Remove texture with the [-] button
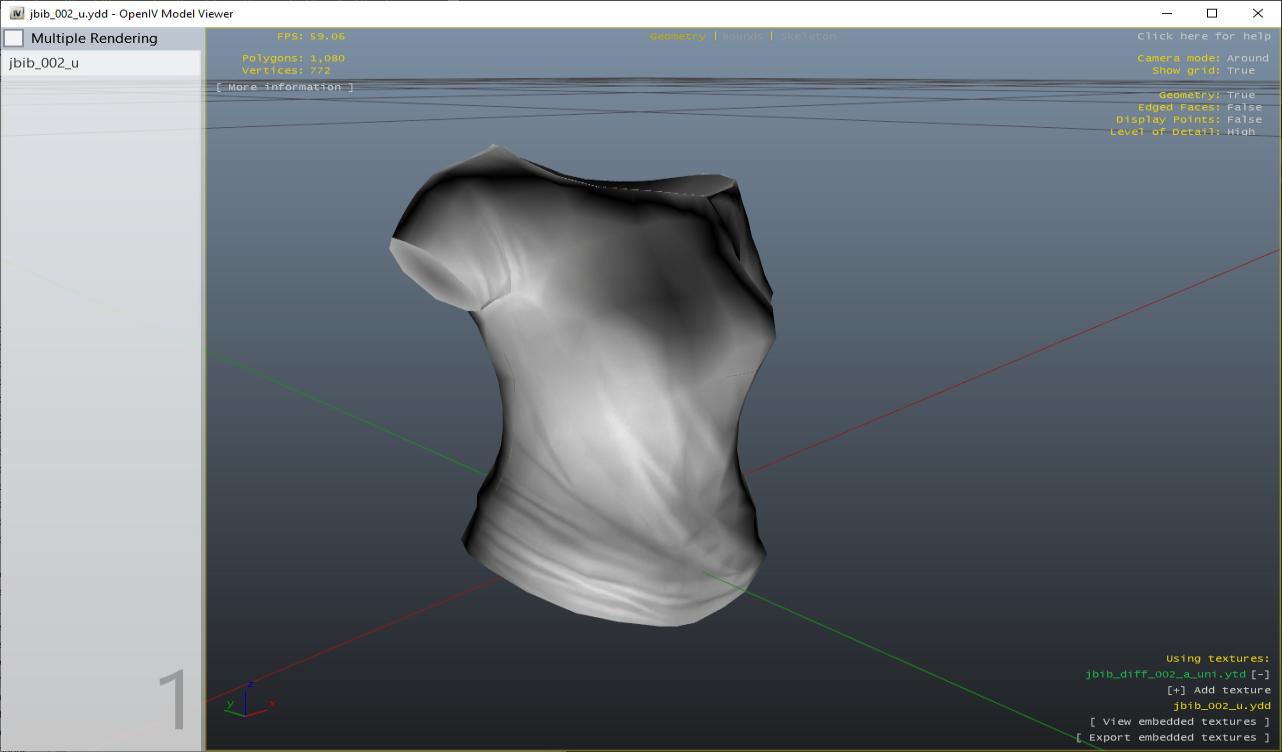Viewport: 1282px width, 752px height. pos(1260,674)
